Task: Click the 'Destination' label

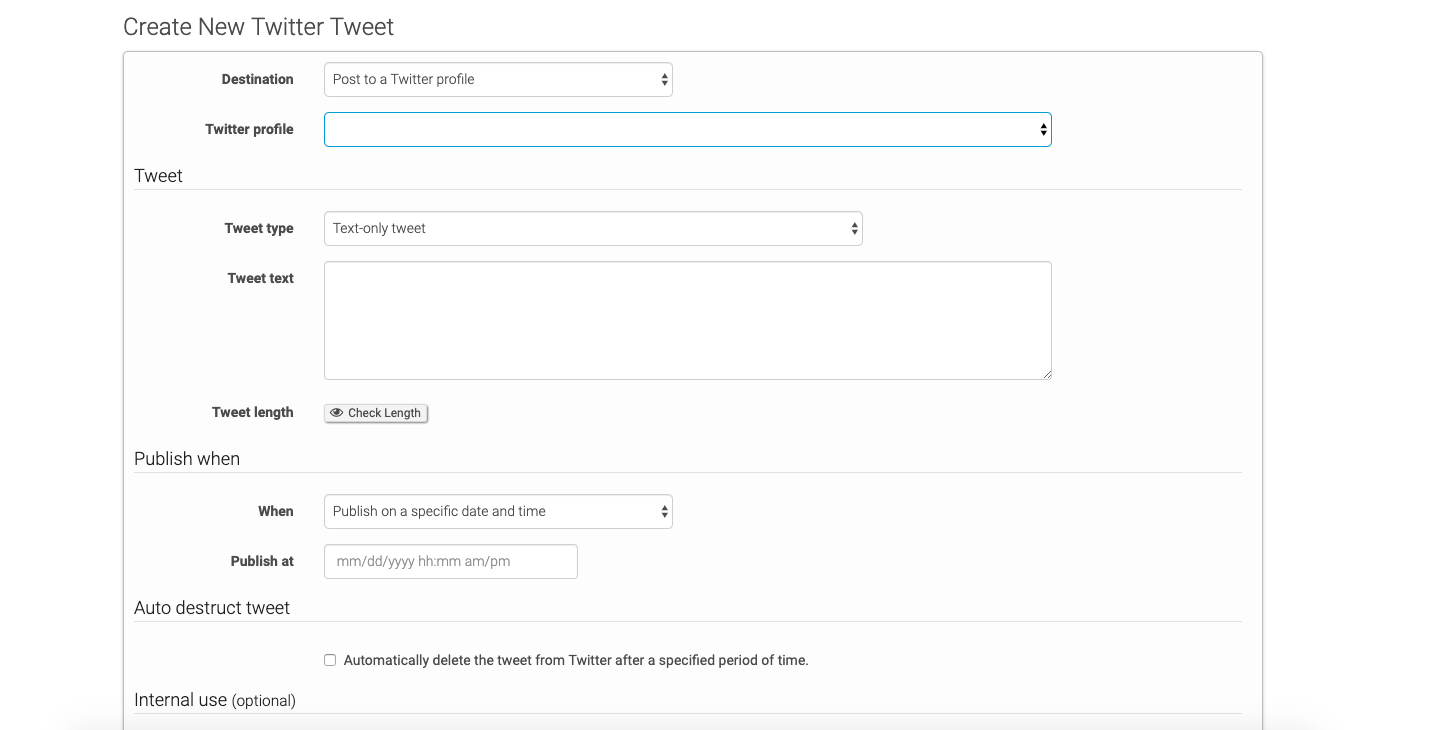Action: tap(258, 79)
